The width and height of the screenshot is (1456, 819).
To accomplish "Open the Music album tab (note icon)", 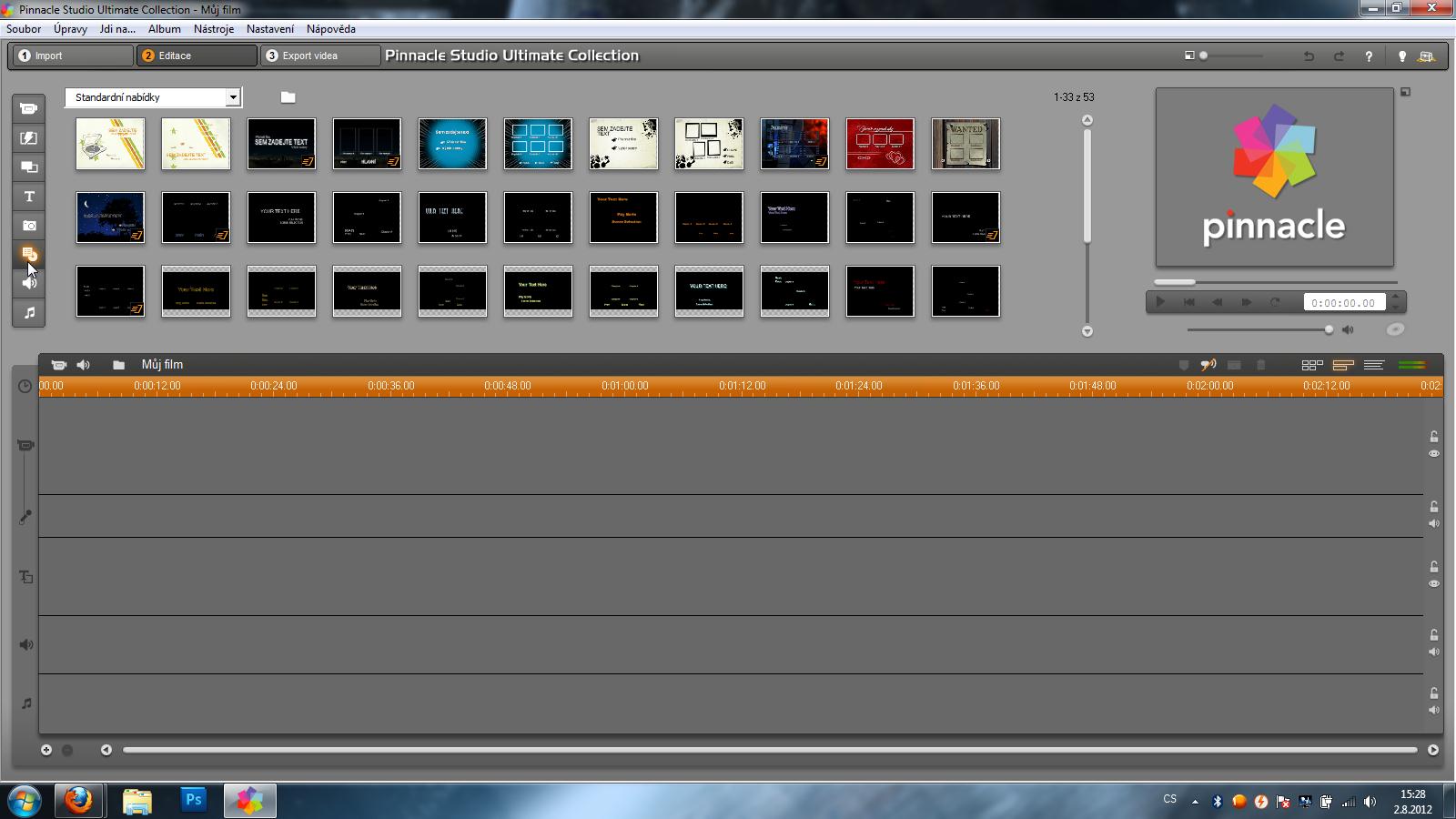I will point(28,312).
